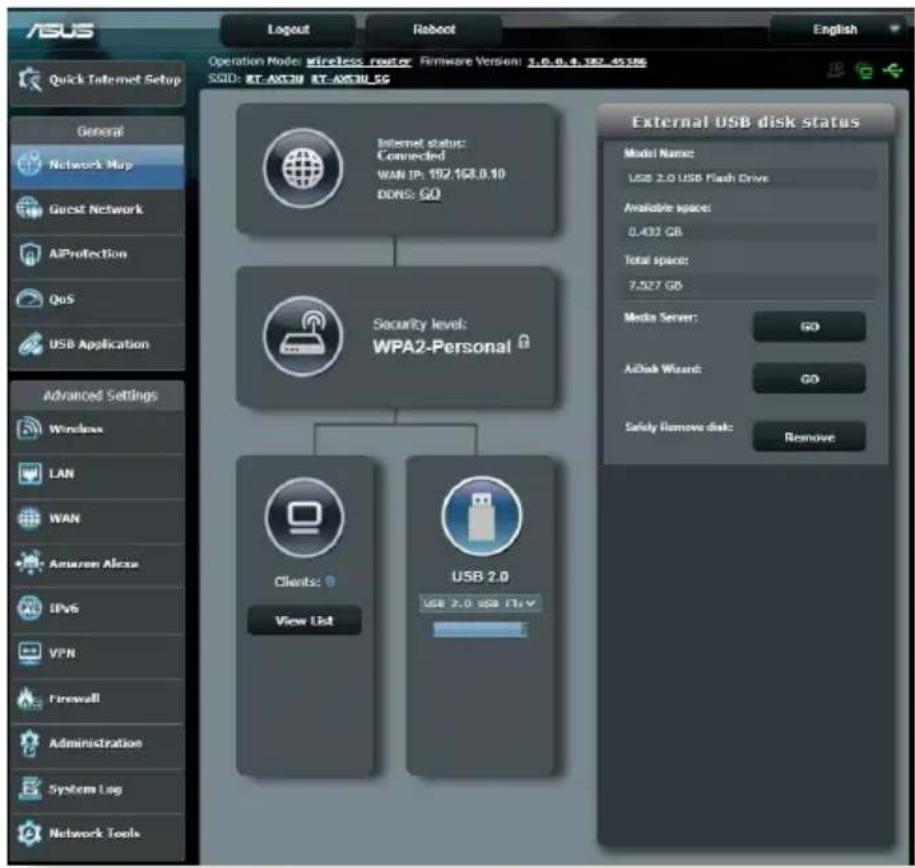The height and width of the screenshot is (868, 915).
Task: Click the View List button under Clients
Action: pyautogui.click(x=304, y=621)
